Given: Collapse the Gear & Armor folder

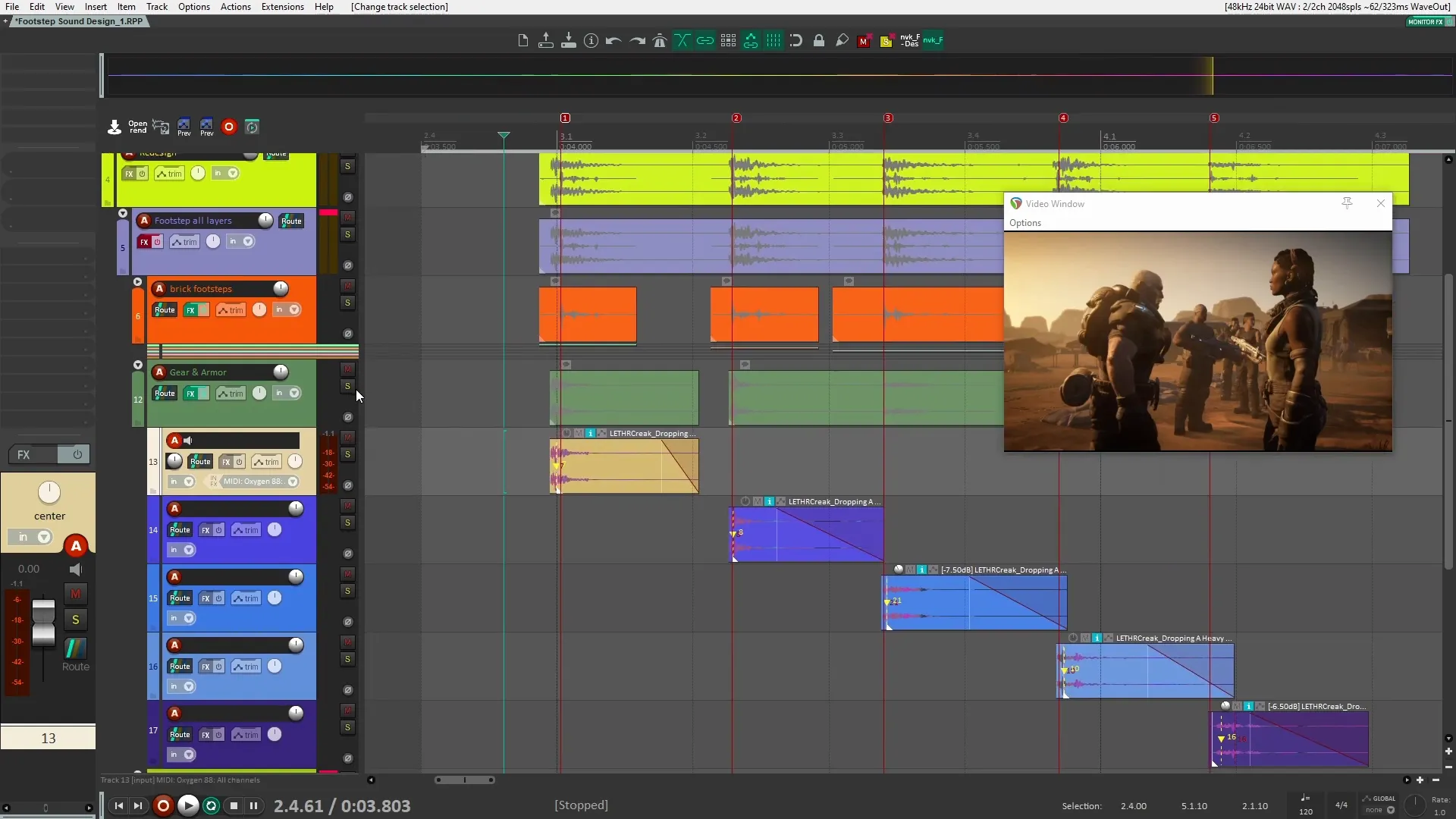Looking at the screenshot, I should [x=138, y=366].
